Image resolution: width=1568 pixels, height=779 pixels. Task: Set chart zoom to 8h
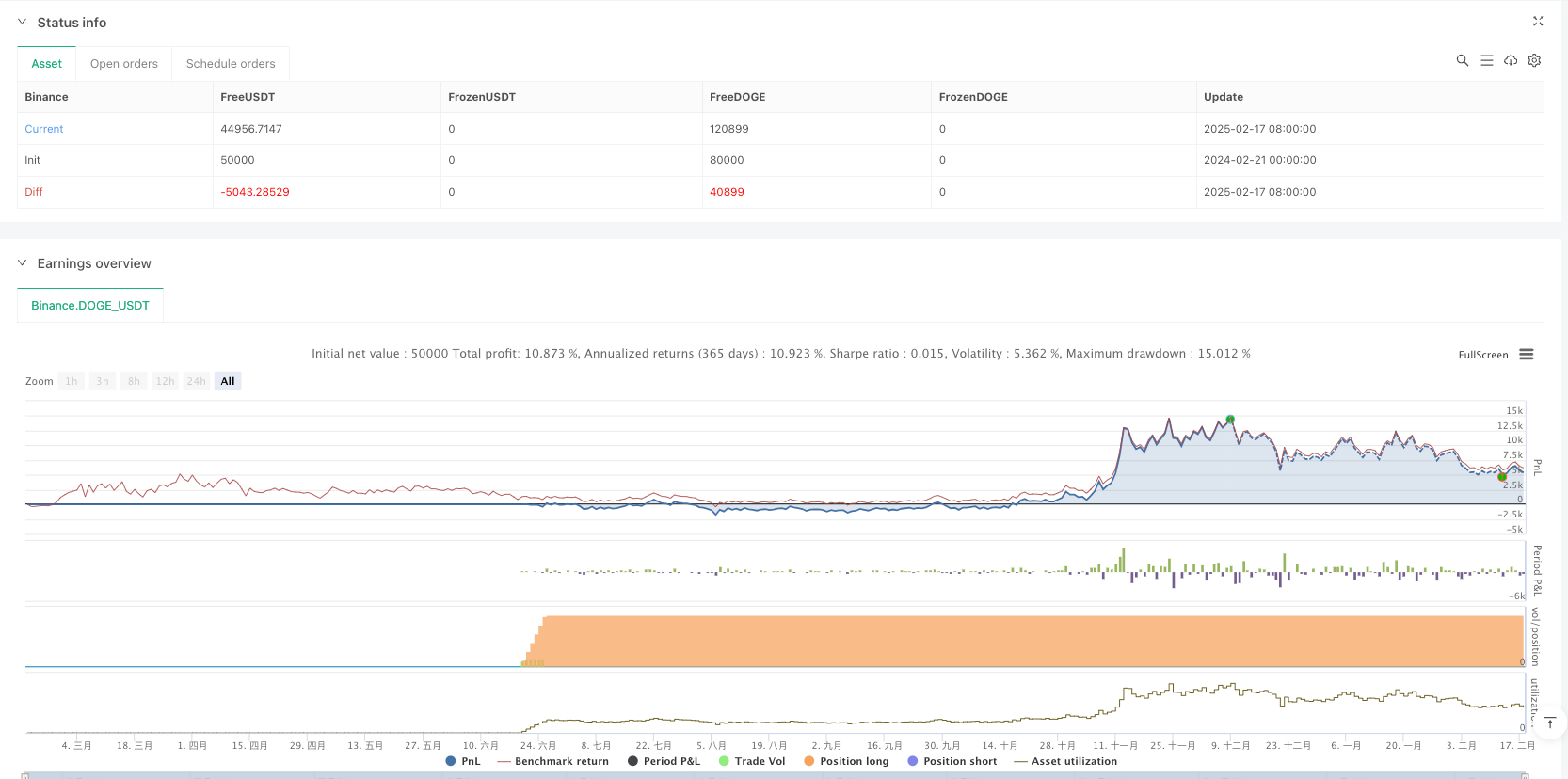pos(134,381)
